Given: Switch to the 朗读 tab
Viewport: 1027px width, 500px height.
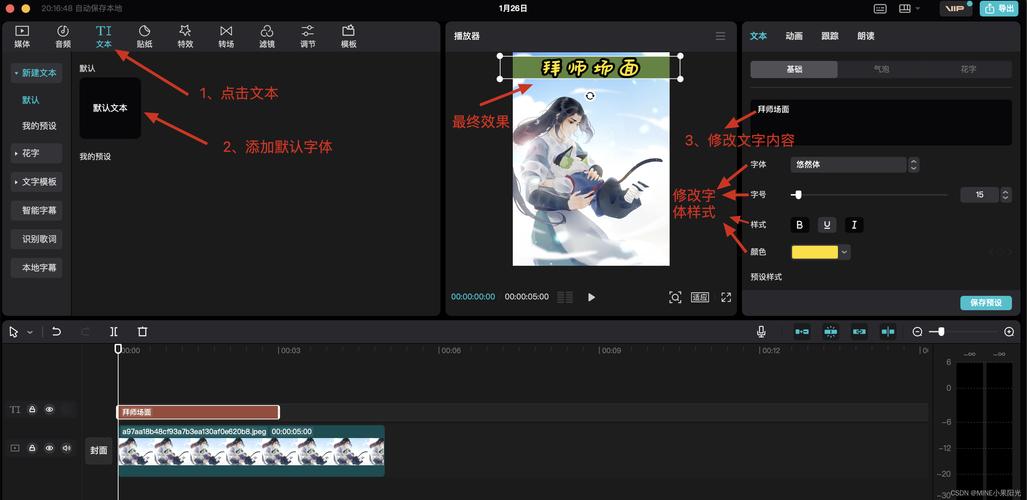Looking at the screenshot, I should pyautogui.click(x=866, y=36).
